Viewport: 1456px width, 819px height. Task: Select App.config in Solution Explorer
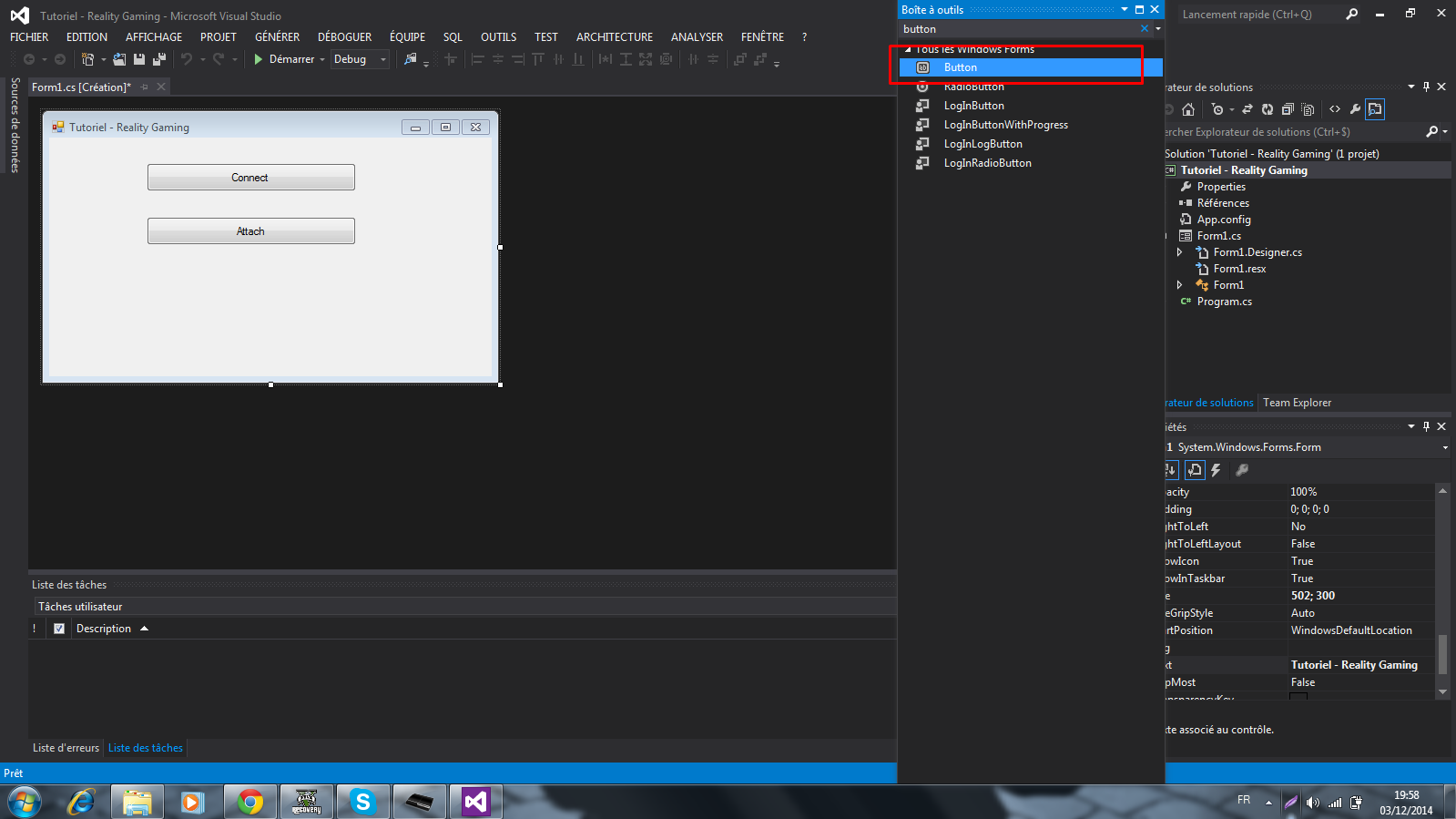(1224, 220)
